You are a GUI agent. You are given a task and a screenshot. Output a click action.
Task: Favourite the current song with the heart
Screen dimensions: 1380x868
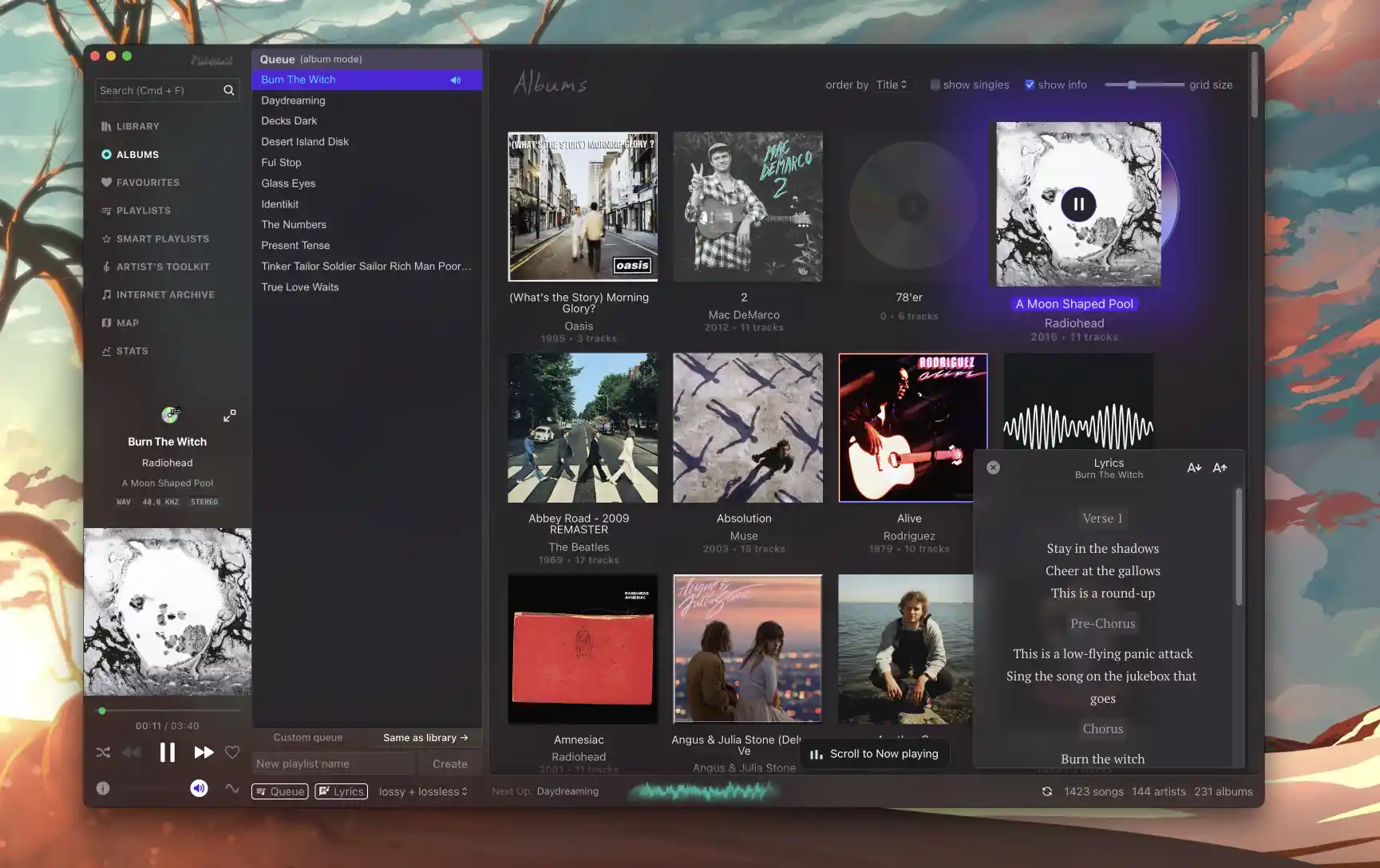point(232,752)
